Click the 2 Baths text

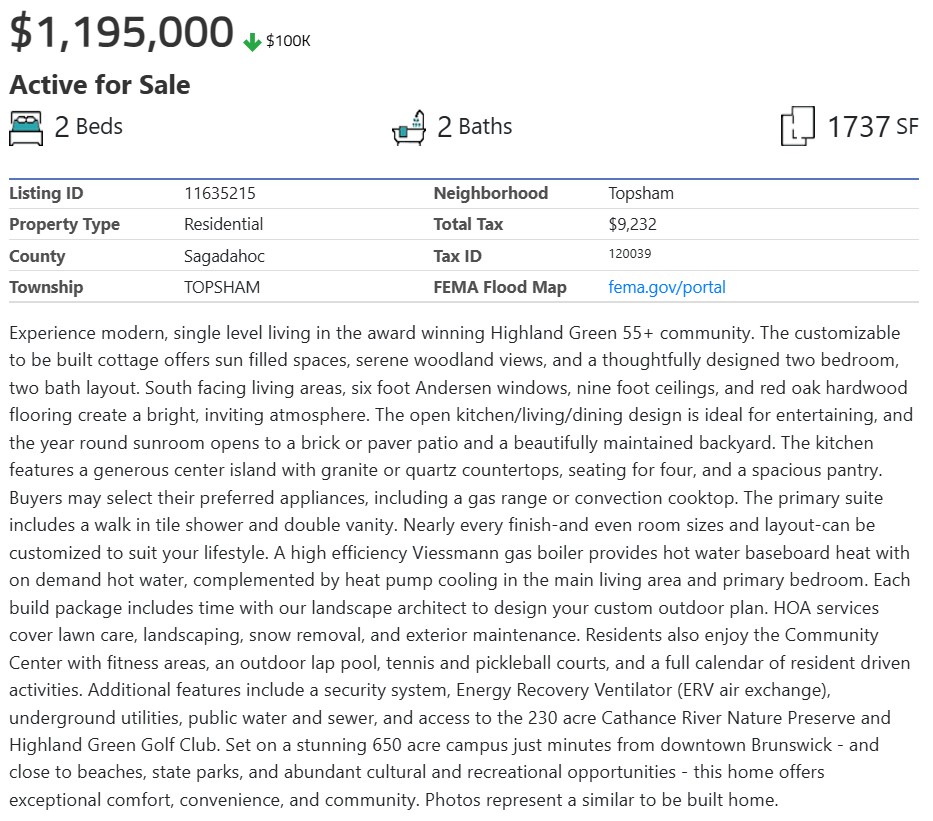pyautogui.click(x=474, y=127)
